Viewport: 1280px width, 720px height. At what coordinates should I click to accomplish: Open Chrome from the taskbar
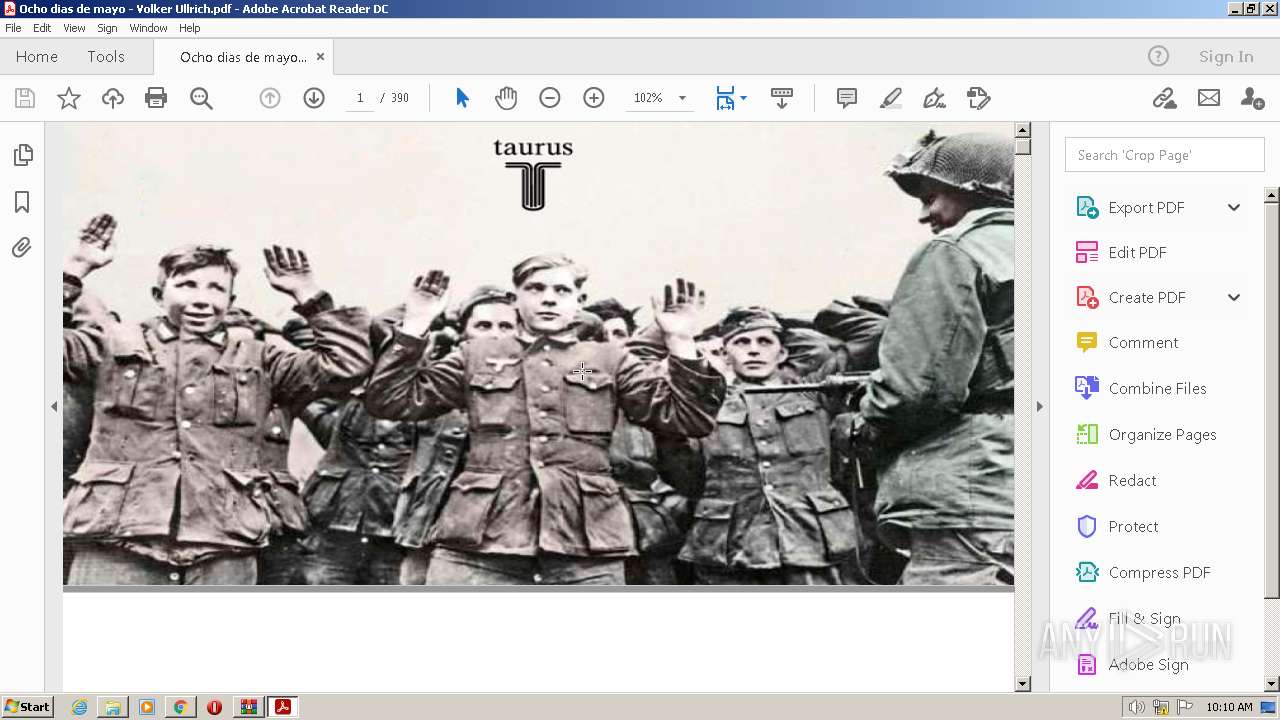180,707
